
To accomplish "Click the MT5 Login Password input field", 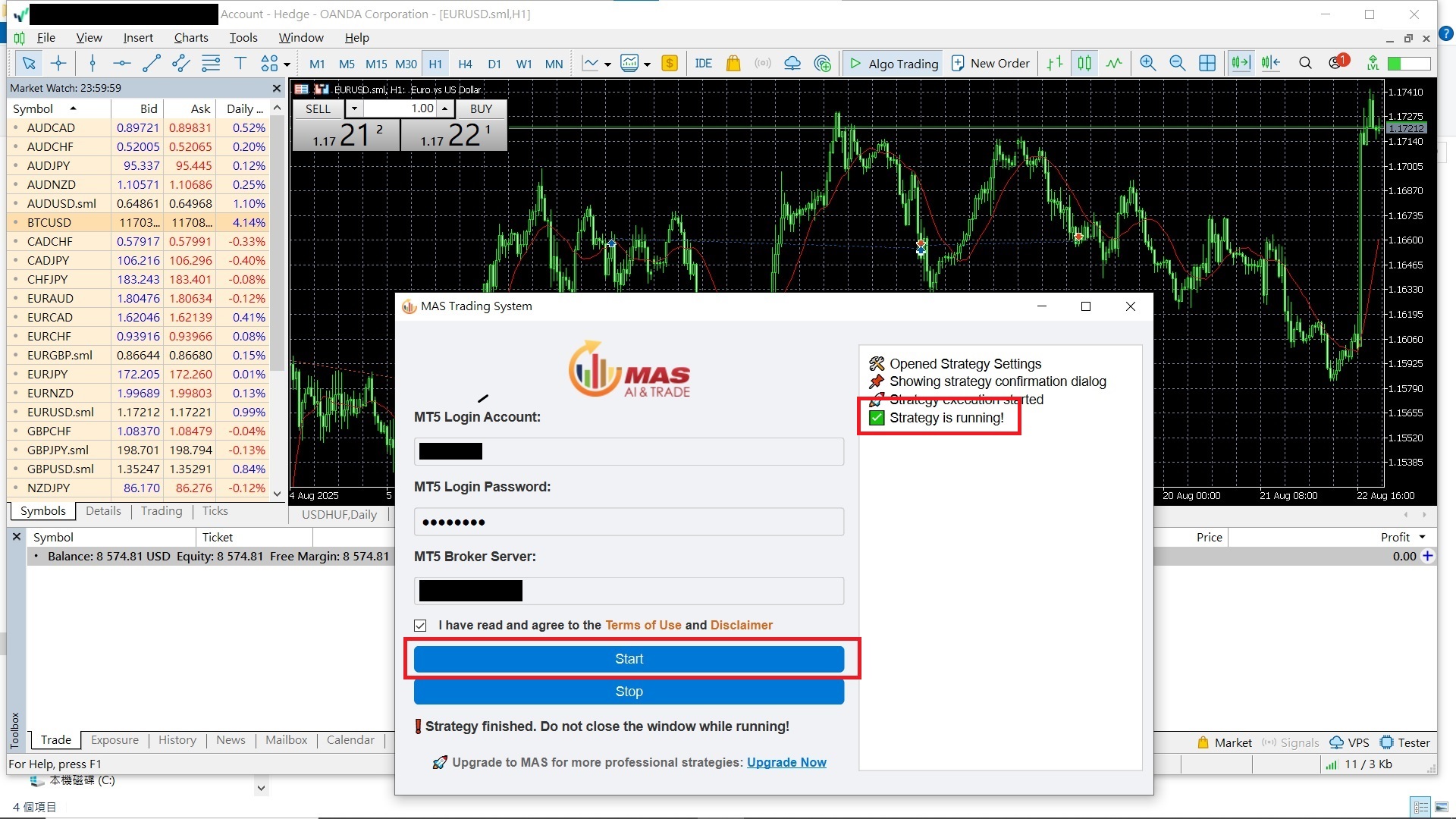I will [629, 521].
